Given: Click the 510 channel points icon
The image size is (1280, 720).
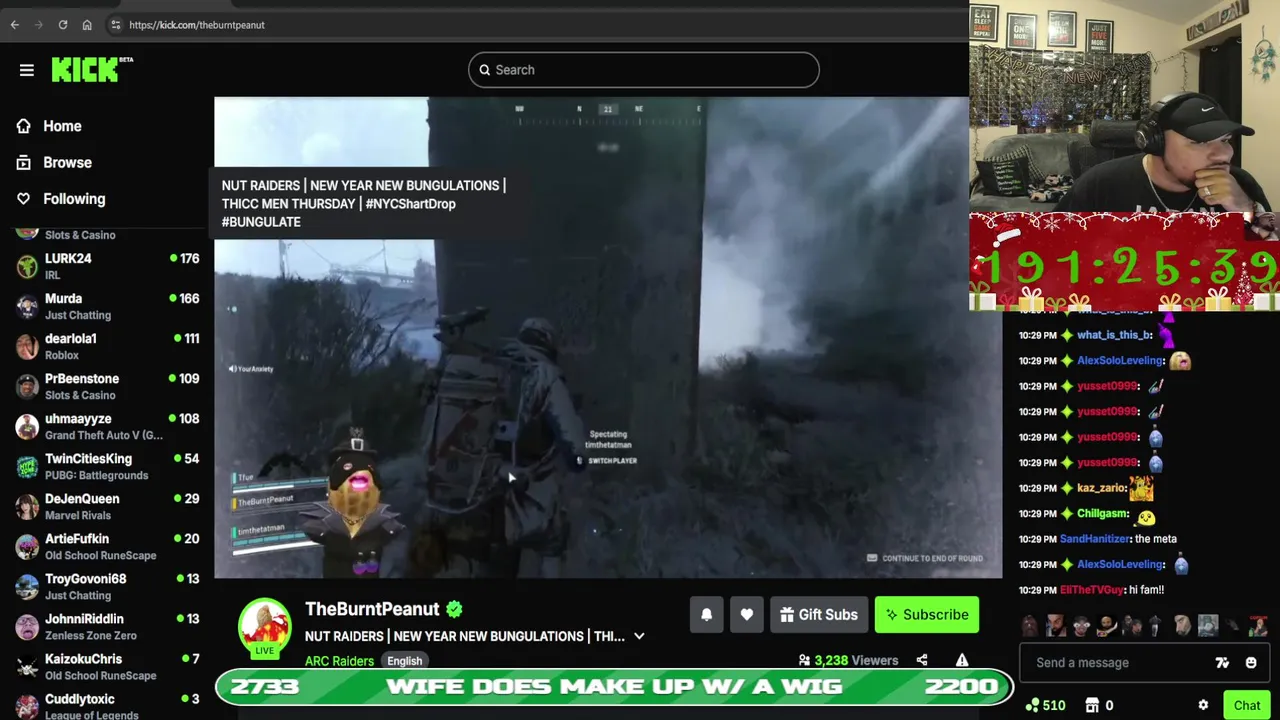Looking at the screenshot, I should [x=1033, y=705].
